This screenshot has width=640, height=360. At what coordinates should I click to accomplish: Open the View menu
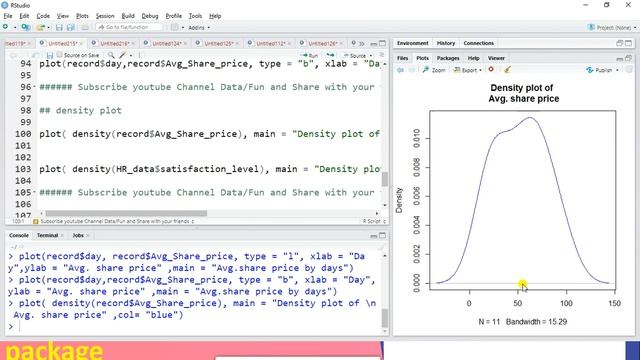pyautogui.click(x=62, y=16)
